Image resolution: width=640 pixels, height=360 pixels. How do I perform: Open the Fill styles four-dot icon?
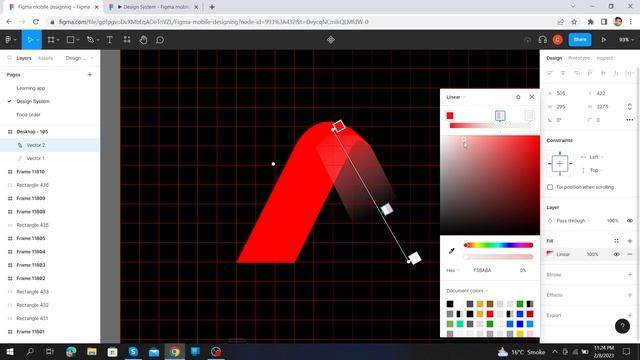[x=616, y=241]
